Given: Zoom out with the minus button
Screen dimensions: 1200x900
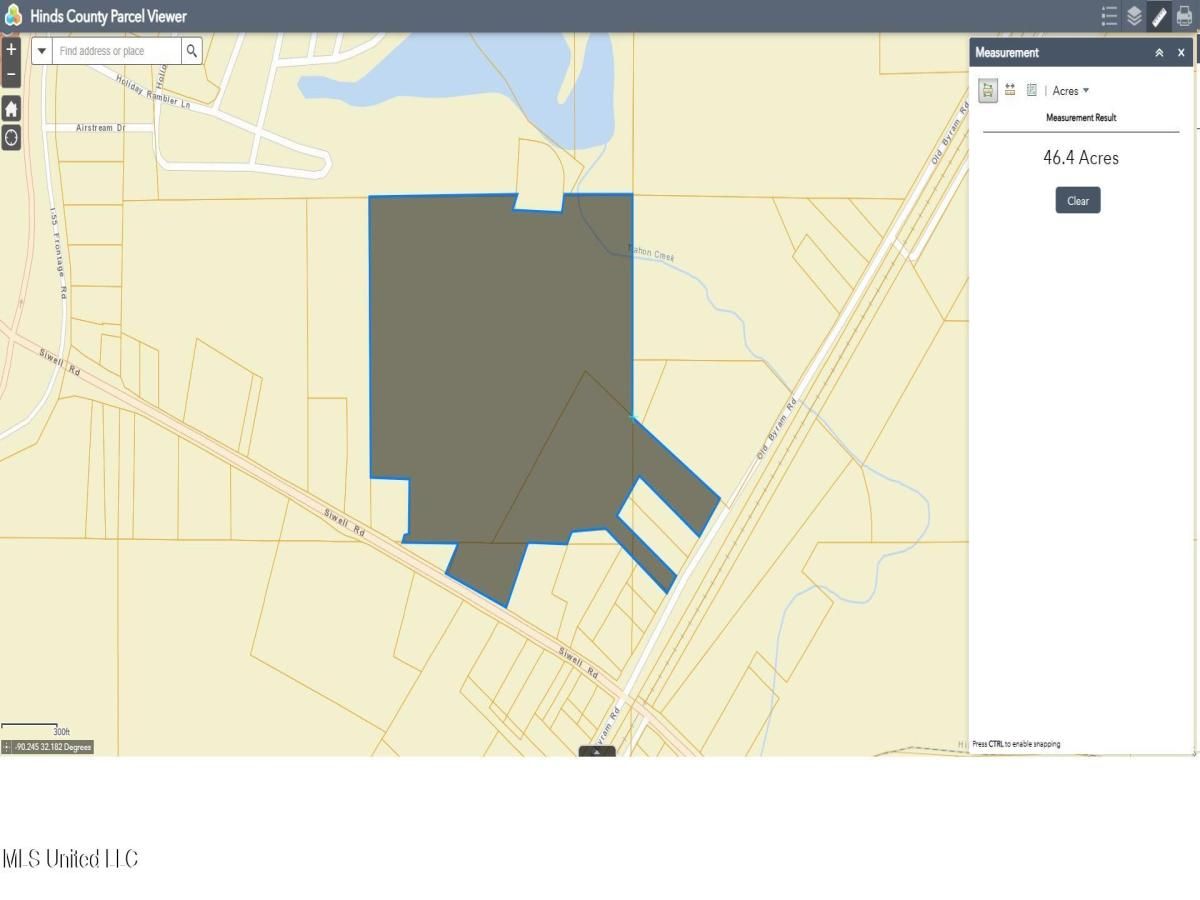Looking at the screenshot, I should [x=11, y=74].
